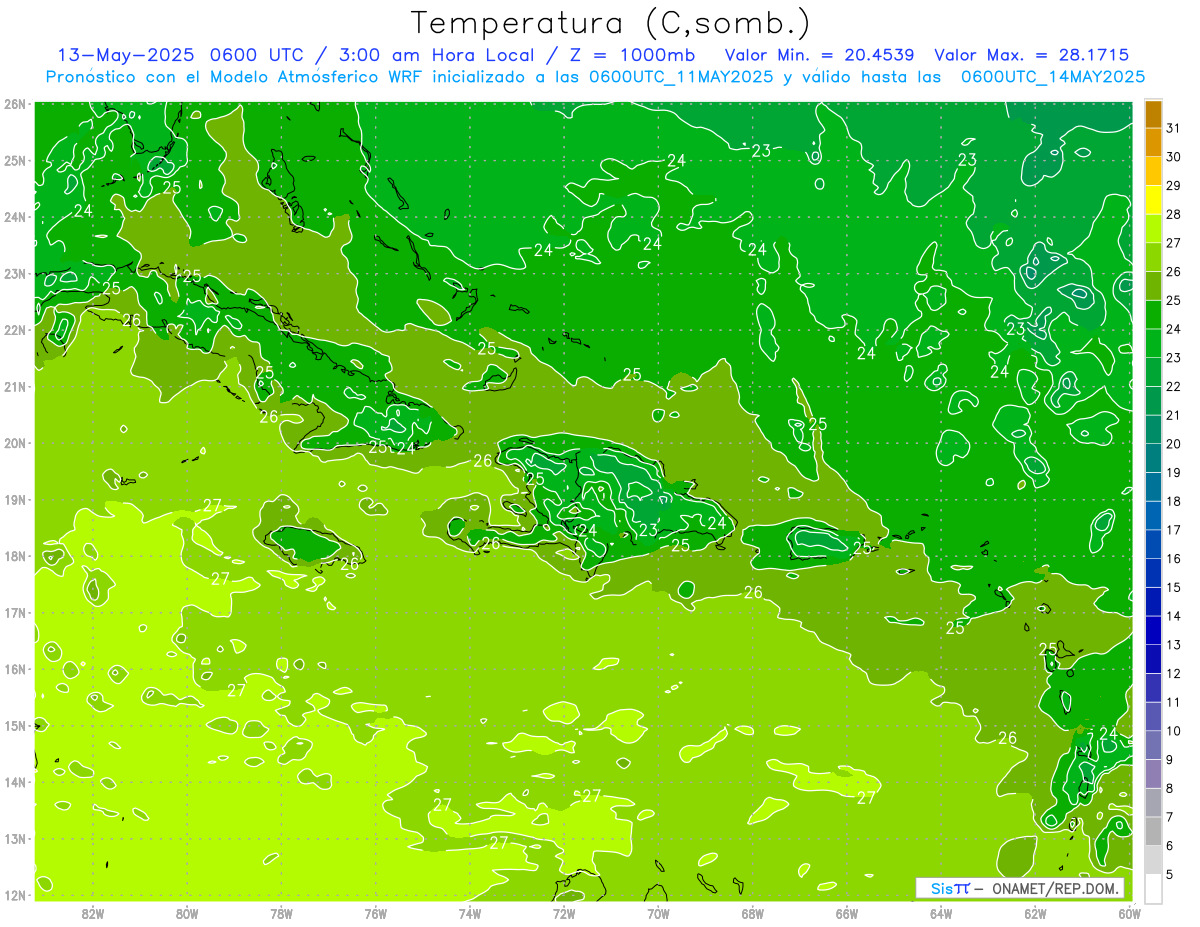The image size is (1200, 927).
Task: Click the latitude label "26N"
Action: tap(15, 104)
